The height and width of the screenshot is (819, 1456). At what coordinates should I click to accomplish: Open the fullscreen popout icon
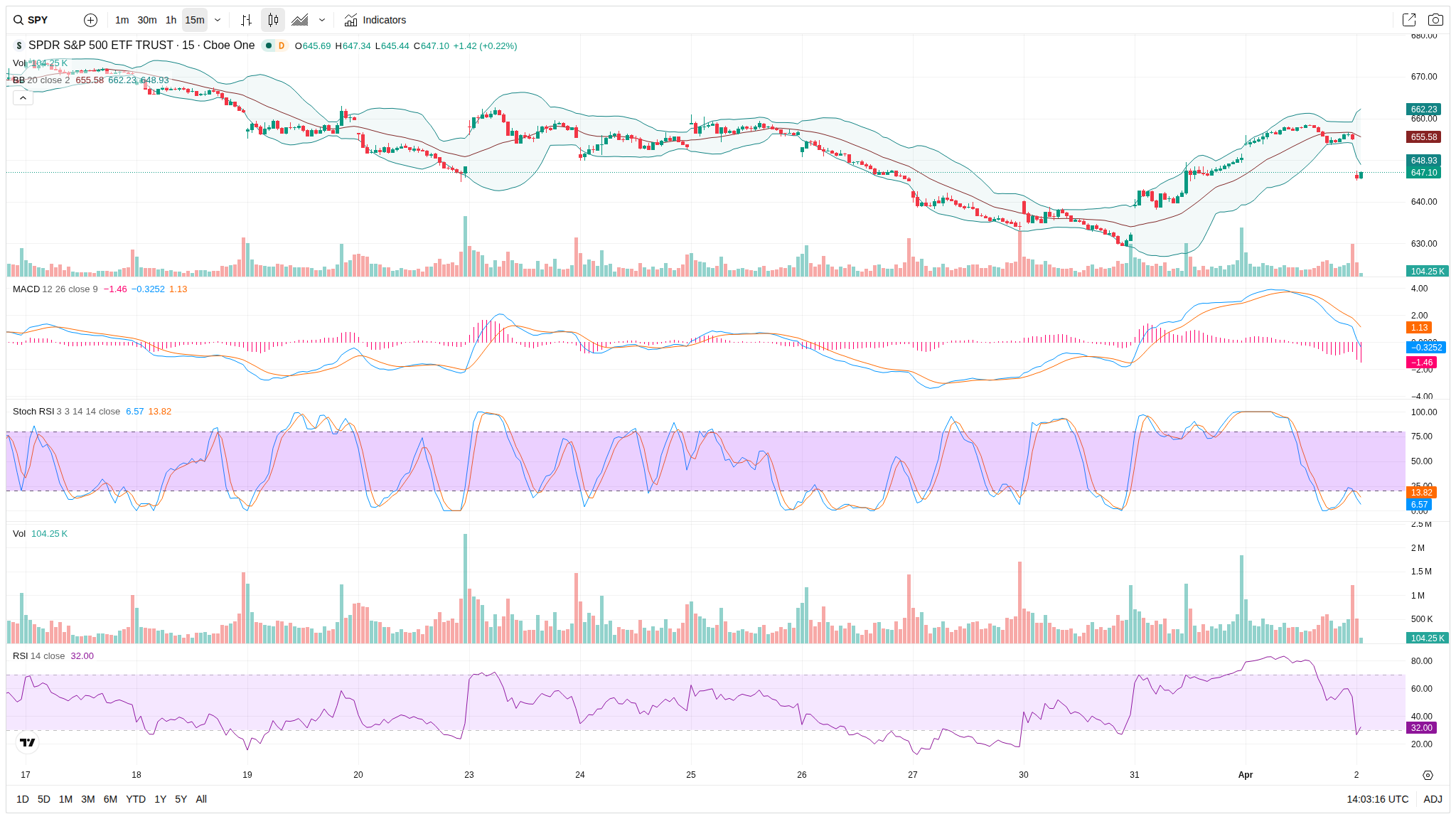[1408, 20]
